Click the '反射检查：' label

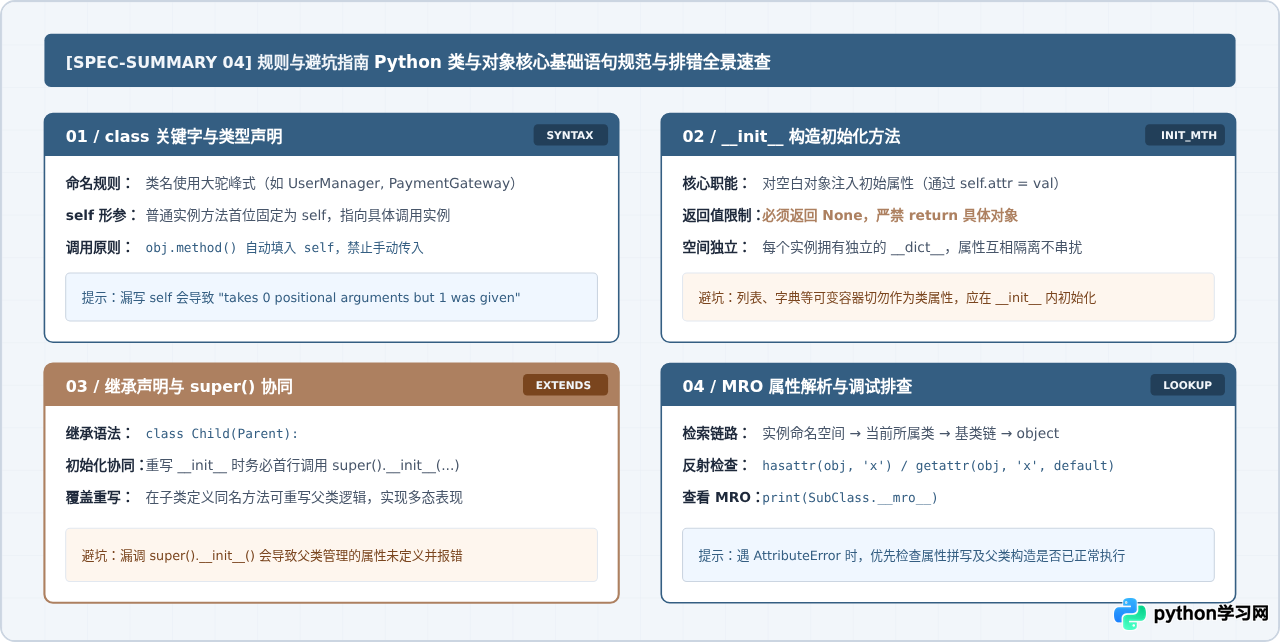pyautogui.click(x=716, y=465)
